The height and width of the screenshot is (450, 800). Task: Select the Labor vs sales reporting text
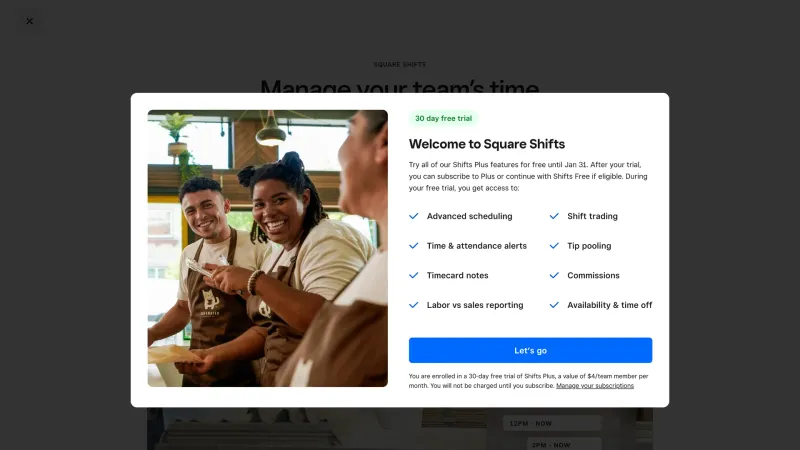[475, 305]
